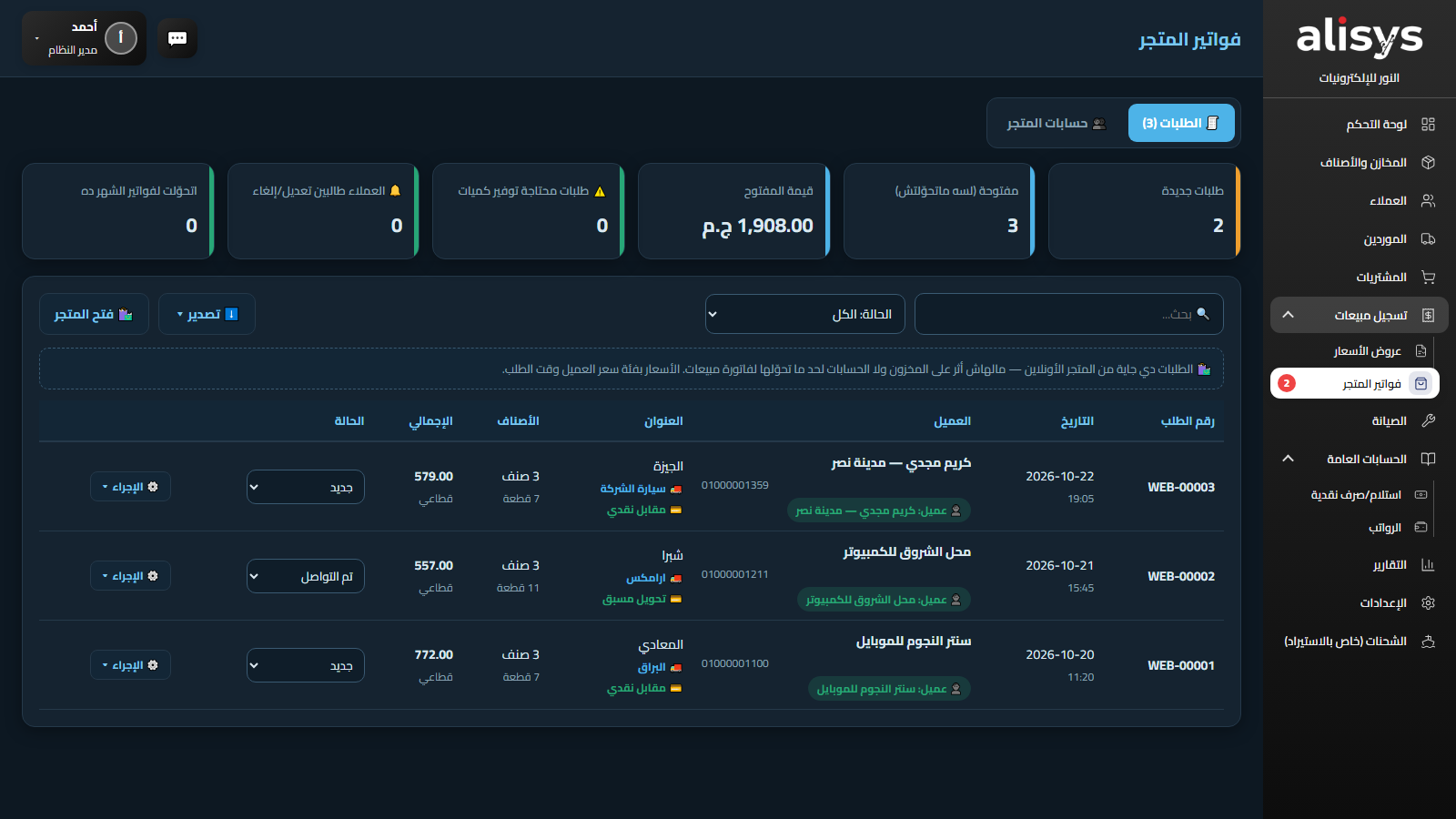Viewport: 1456px width, 819px height.
Task: Click the red badge on فواتير المتجر
Action: click(1286, 384)
